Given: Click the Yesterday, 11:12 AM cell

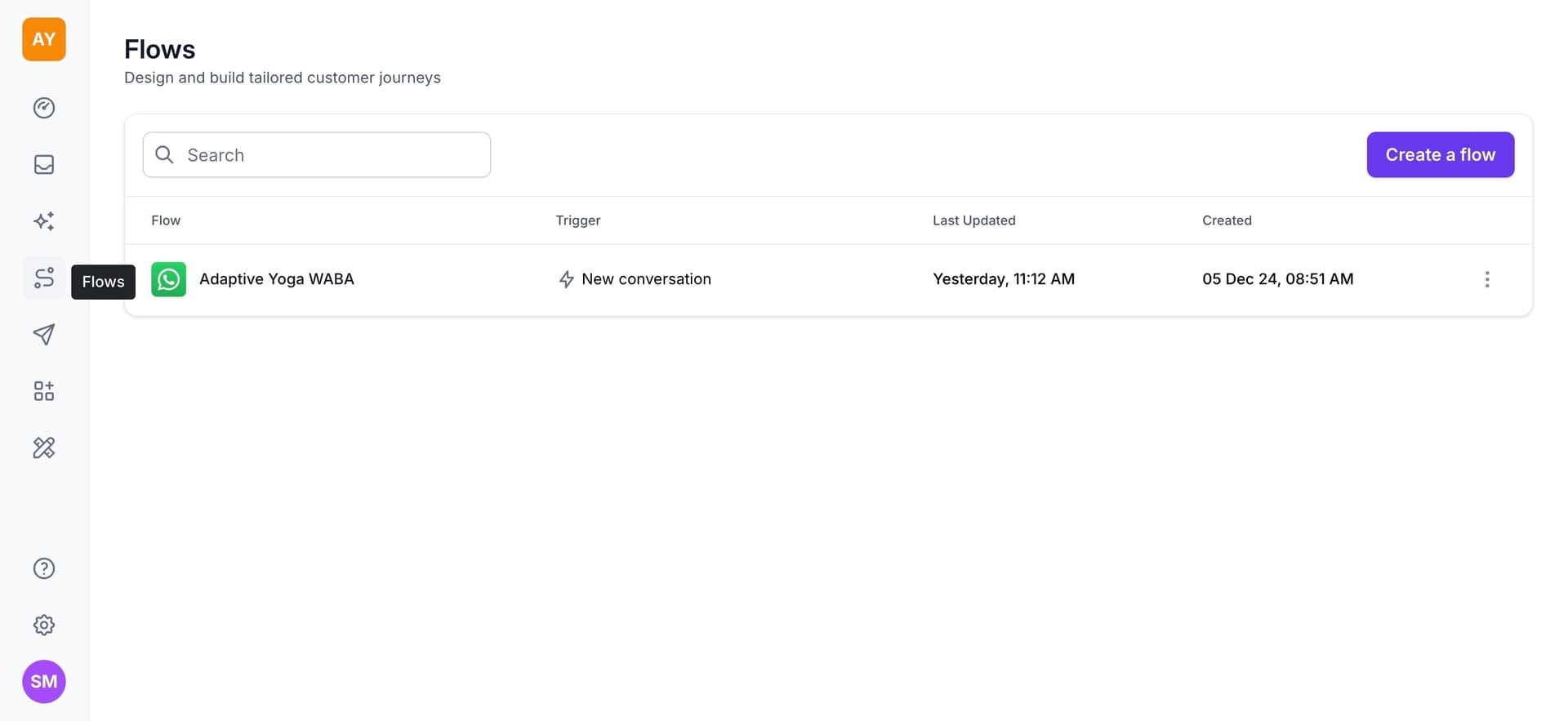Looking at the screenshot, I should pyautogui.click(x=1004, y=279).
